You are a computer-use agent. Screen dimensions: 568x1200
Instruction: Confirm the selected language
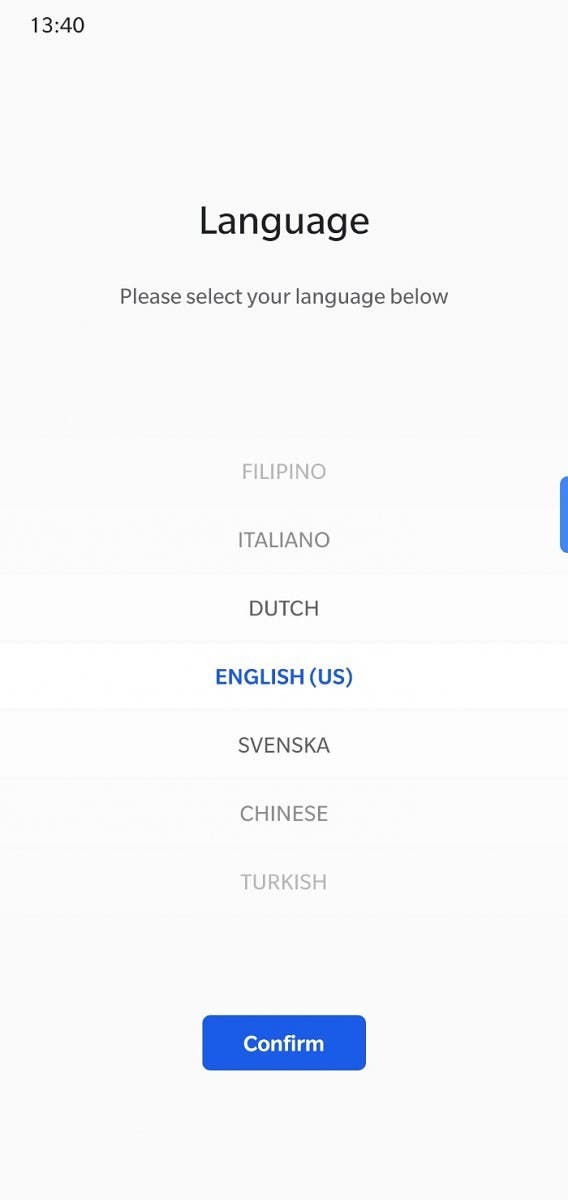tap(284, 1043)
